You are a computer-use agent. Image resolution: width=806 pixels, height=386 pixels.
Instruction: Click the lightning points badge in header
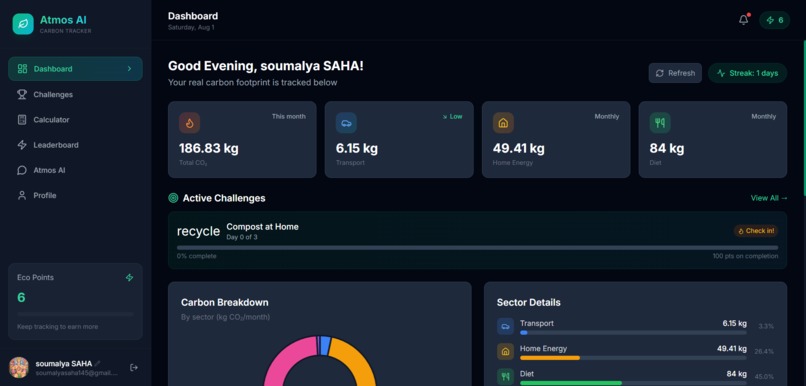(774, 20)
